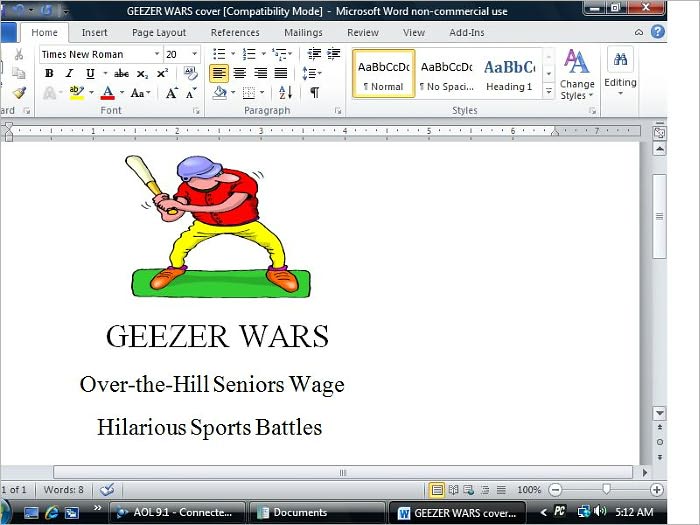Image resolution: width=700 pixels, height=525 pixels.
Task: Click the Cut scissors icon
Action: tap(19, 54)
